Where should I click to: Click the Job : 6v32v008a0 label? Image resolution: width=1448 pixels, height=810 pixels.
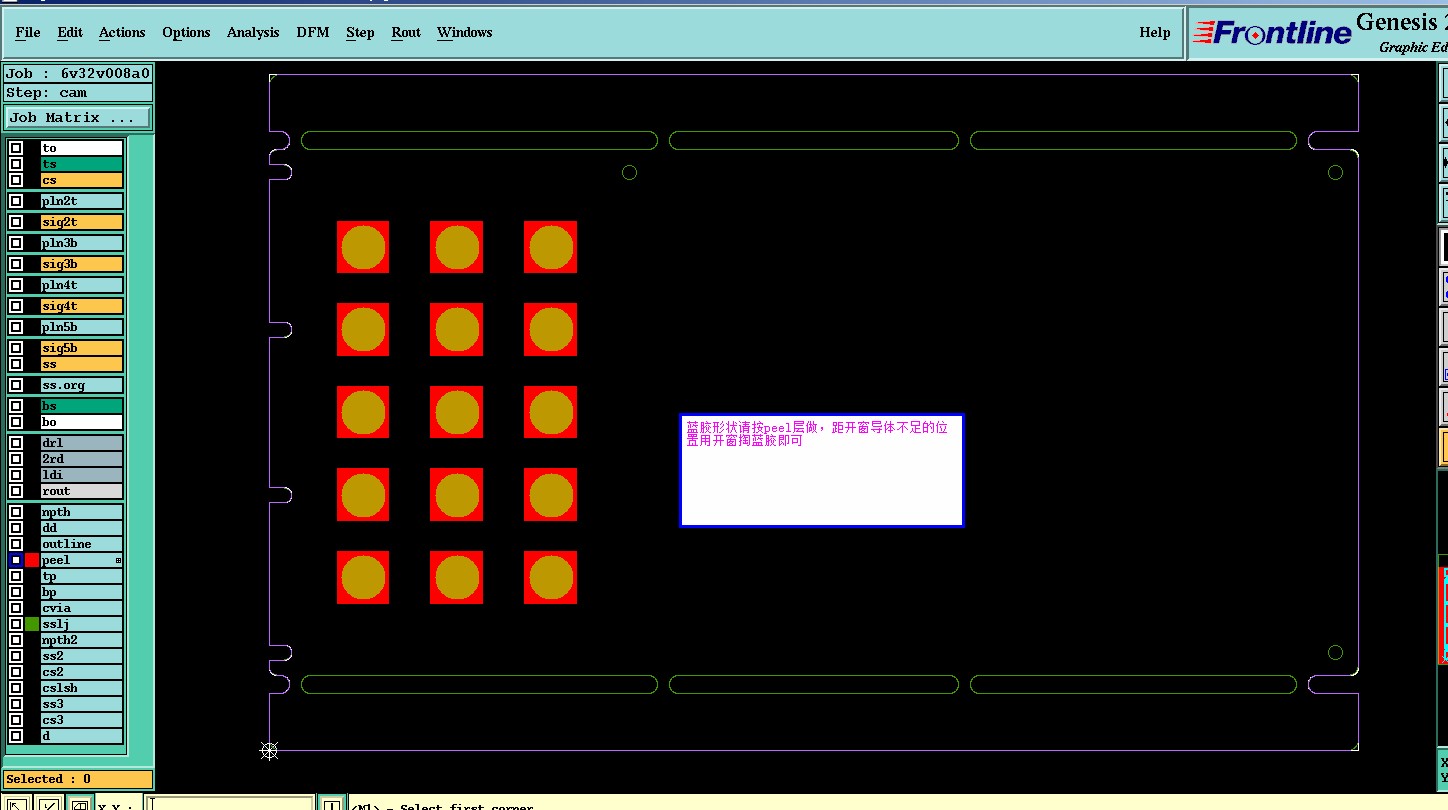78,73
